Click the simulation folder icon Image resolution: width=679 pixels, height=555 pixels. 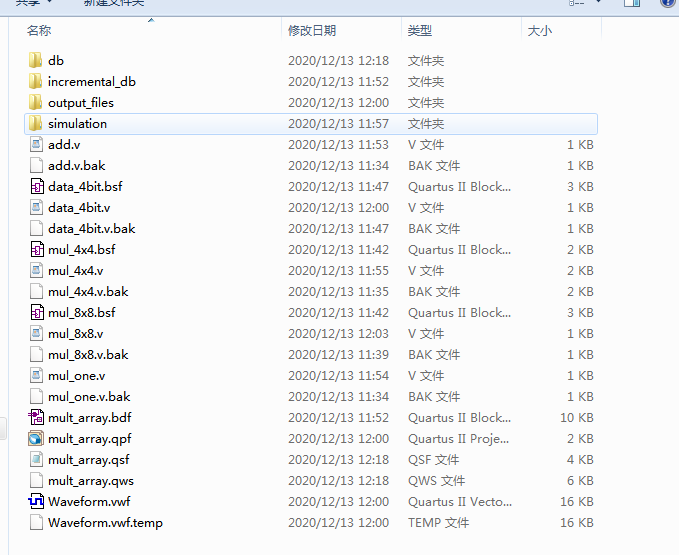(36, 123)
